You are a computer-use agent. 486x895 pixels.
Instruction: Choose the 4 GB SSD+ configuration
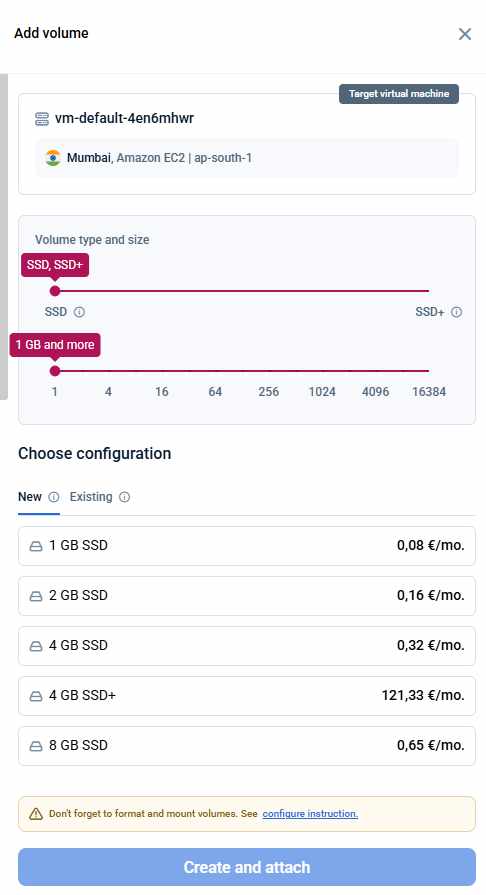click(247, 696)
